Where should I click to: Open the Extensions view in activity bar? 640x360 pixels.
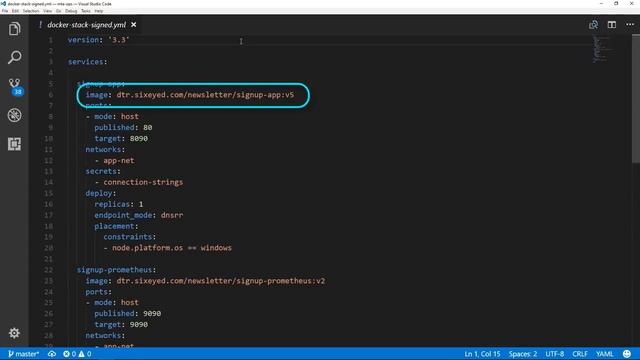(14, 144)
